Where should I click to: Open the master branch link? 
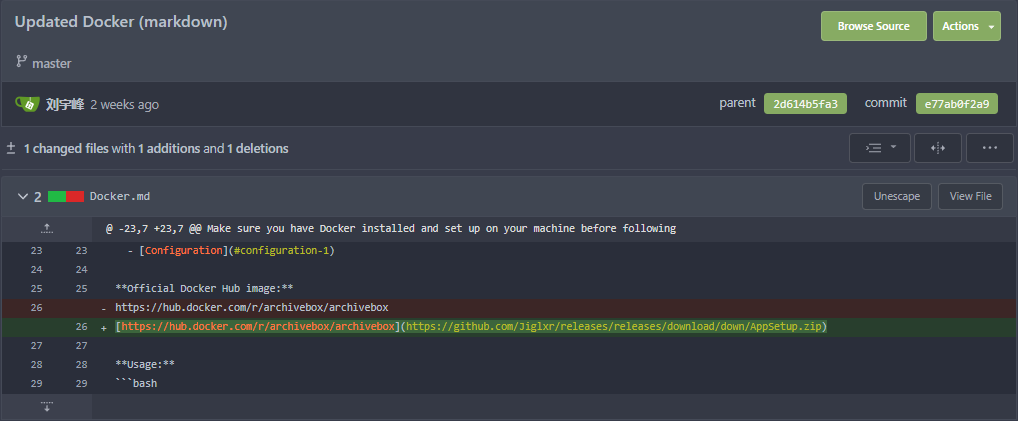[52, 64]
